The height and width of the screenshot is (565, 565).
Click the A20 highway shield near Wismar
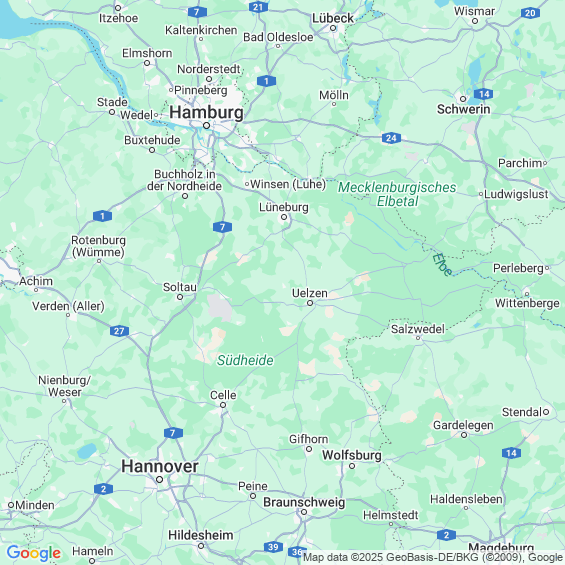530,13
